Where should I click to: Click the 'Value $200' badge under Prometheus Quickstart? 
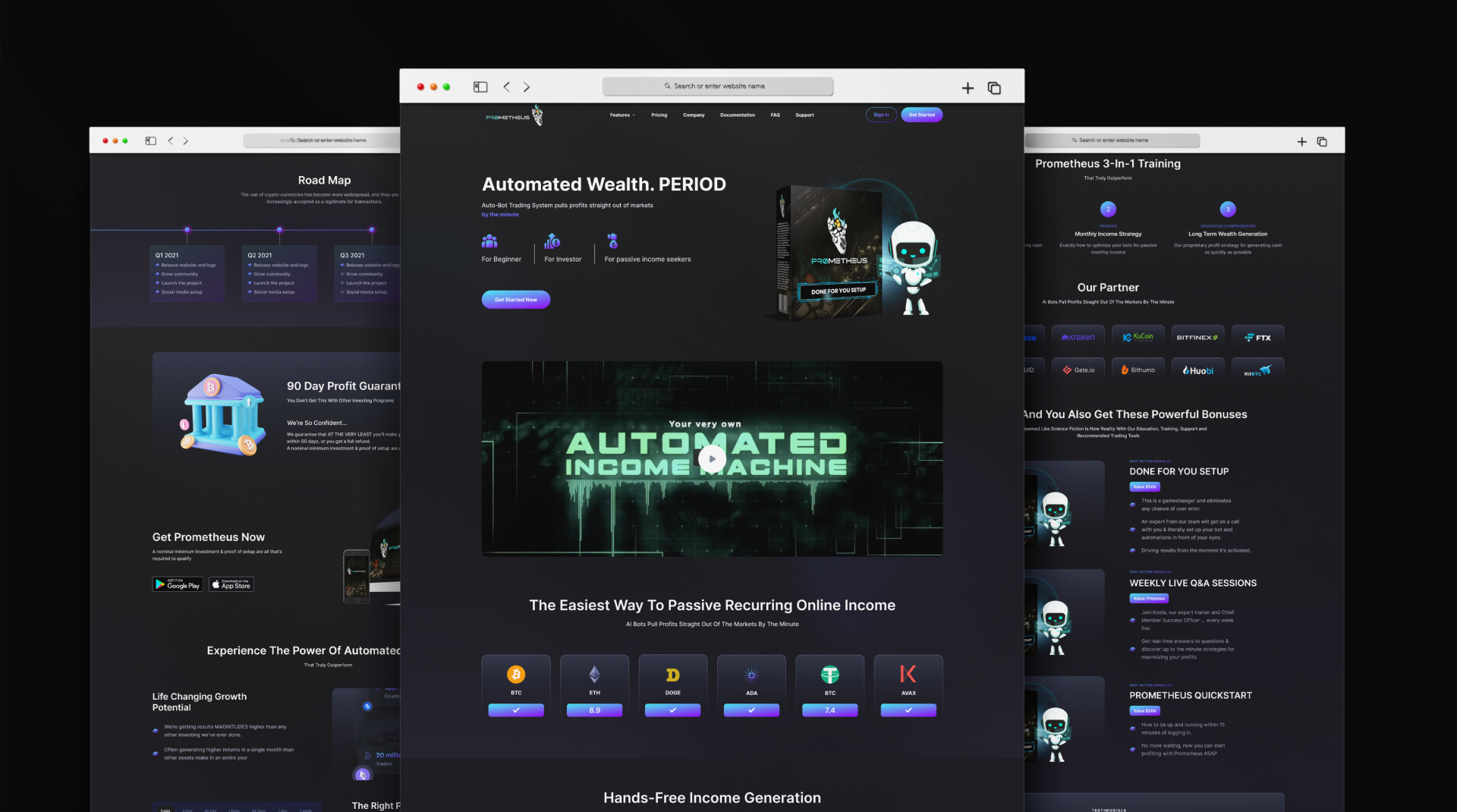1144,711
